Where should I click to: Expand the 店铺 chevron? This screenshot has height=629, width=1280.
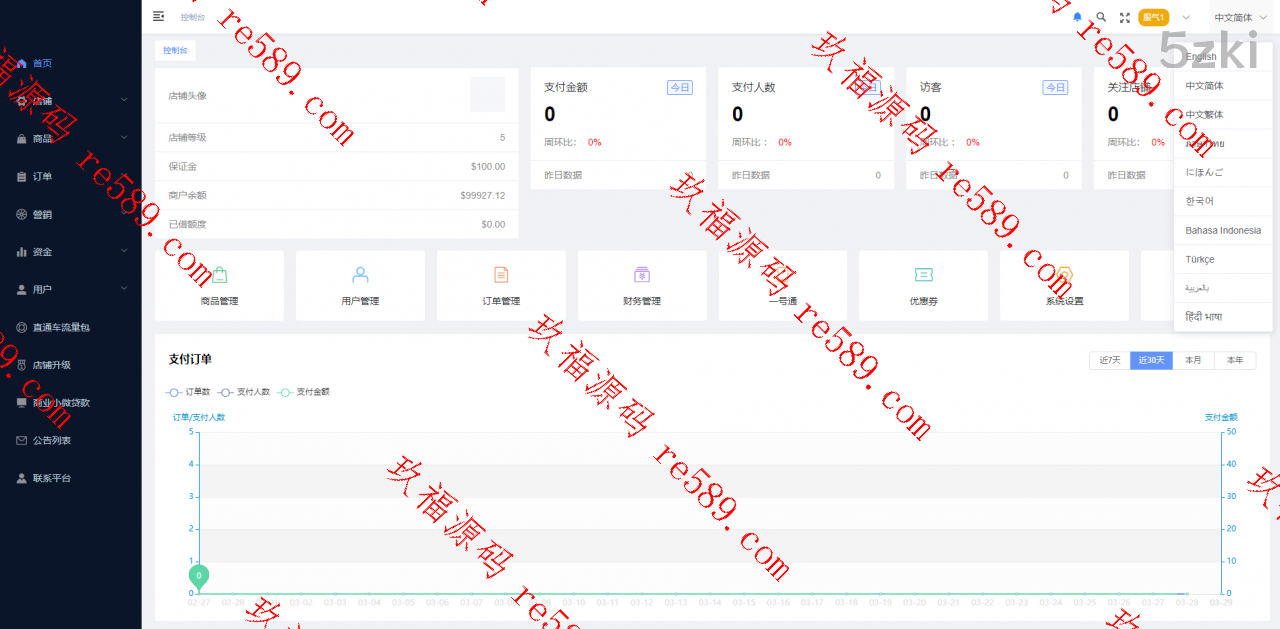point(124,100)
